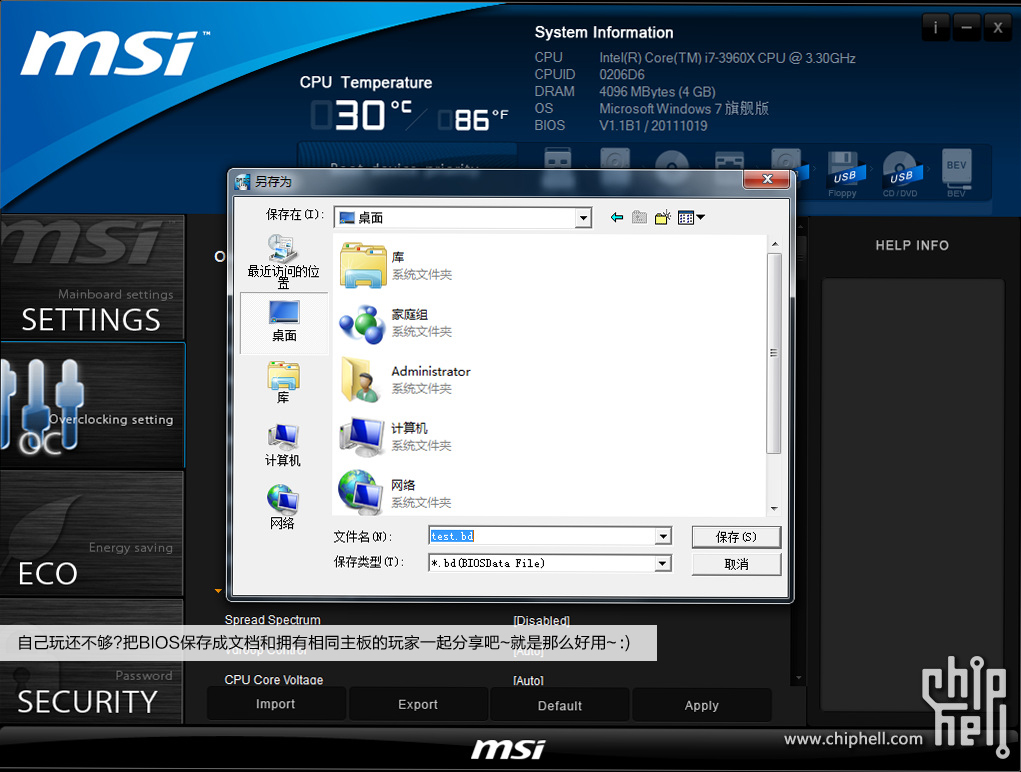
Task: Select Computer (计算机) in the places bar
Action: (283, 446)
